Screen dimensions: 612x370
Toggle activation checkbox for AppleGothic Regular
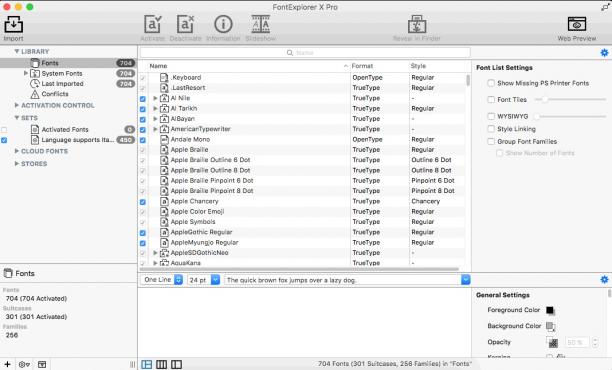point(143,233)
